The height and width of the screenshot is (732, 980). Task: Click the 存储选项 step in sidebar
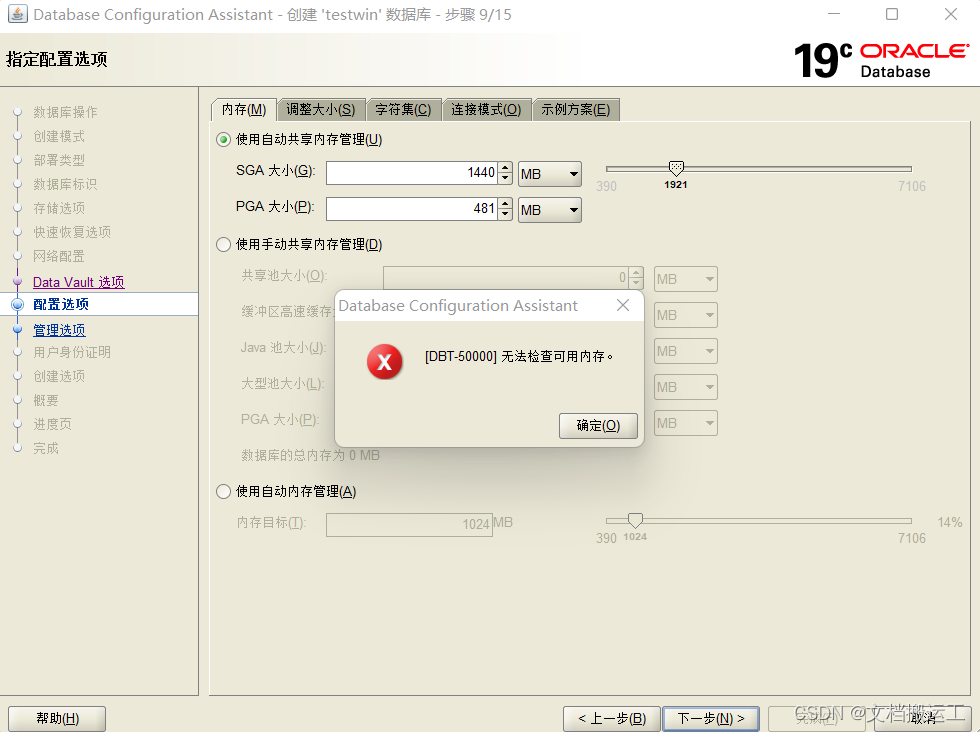(59, 208)
